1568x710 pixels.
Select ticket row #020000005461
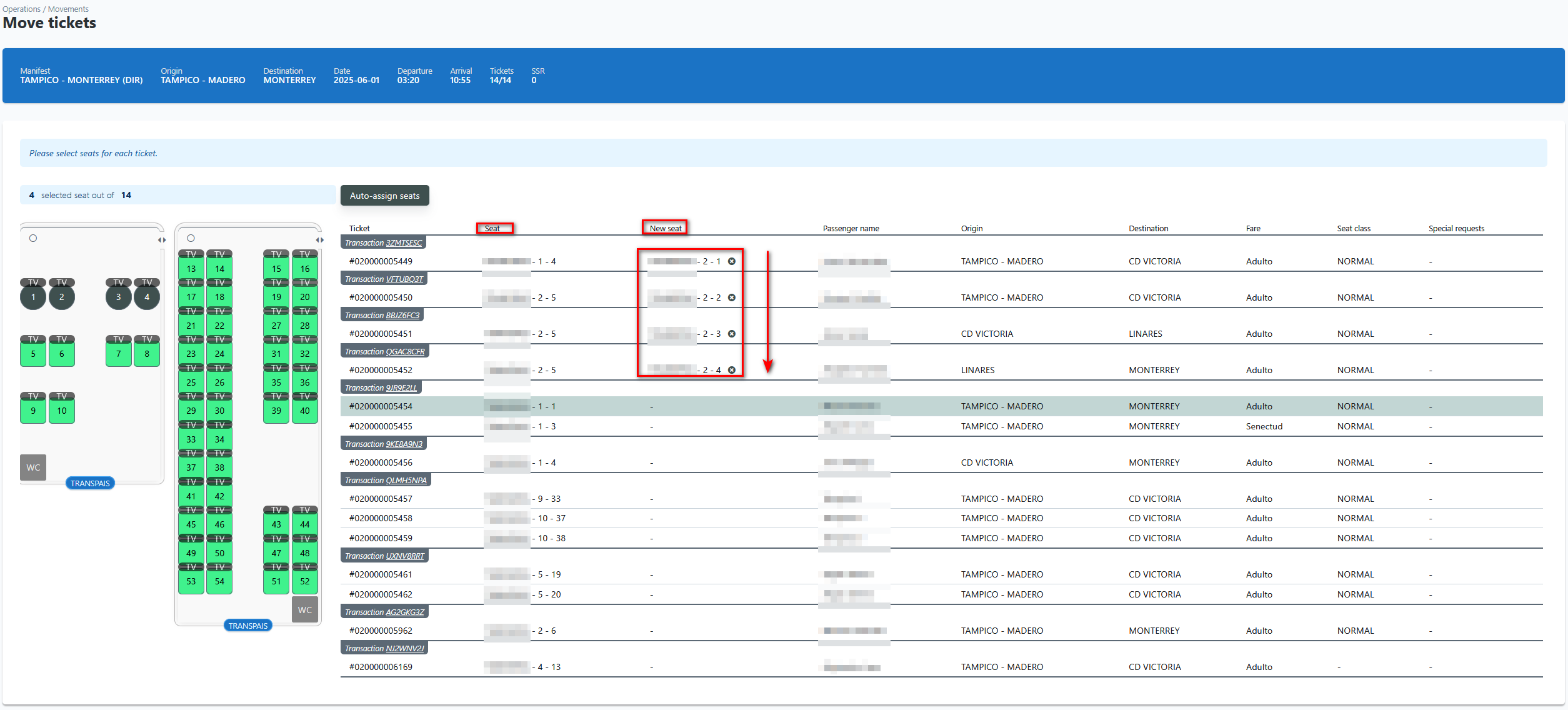coord(941,574)
